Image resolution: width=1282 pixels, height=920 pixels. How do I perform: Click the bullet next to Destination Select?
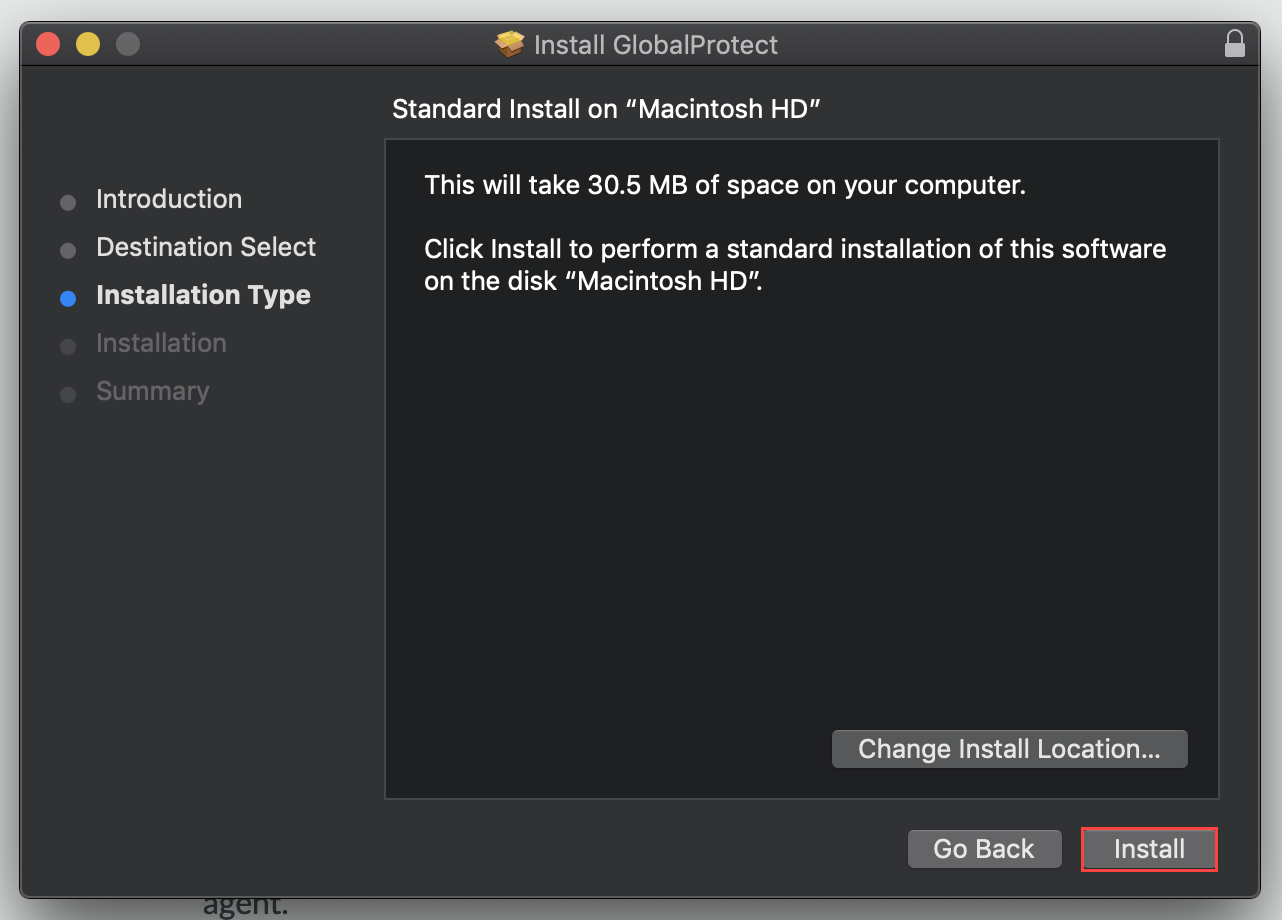tap(68, 250)
